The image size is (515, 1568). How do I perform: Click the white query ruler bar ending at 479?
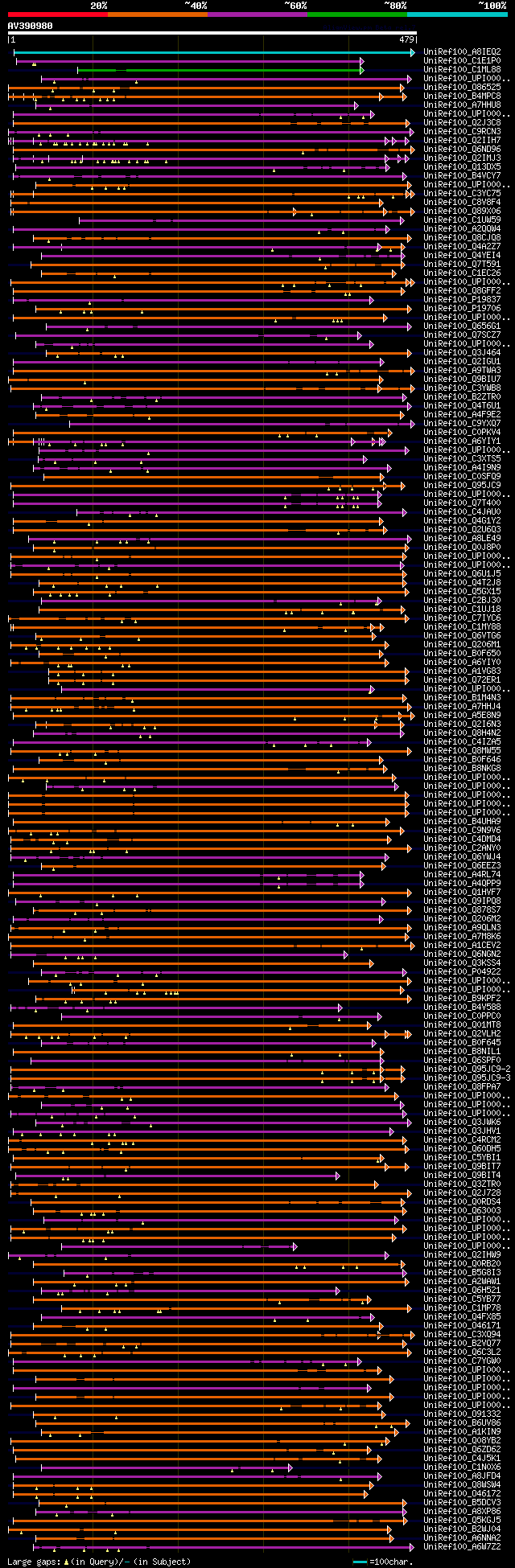tap(212, 33)
